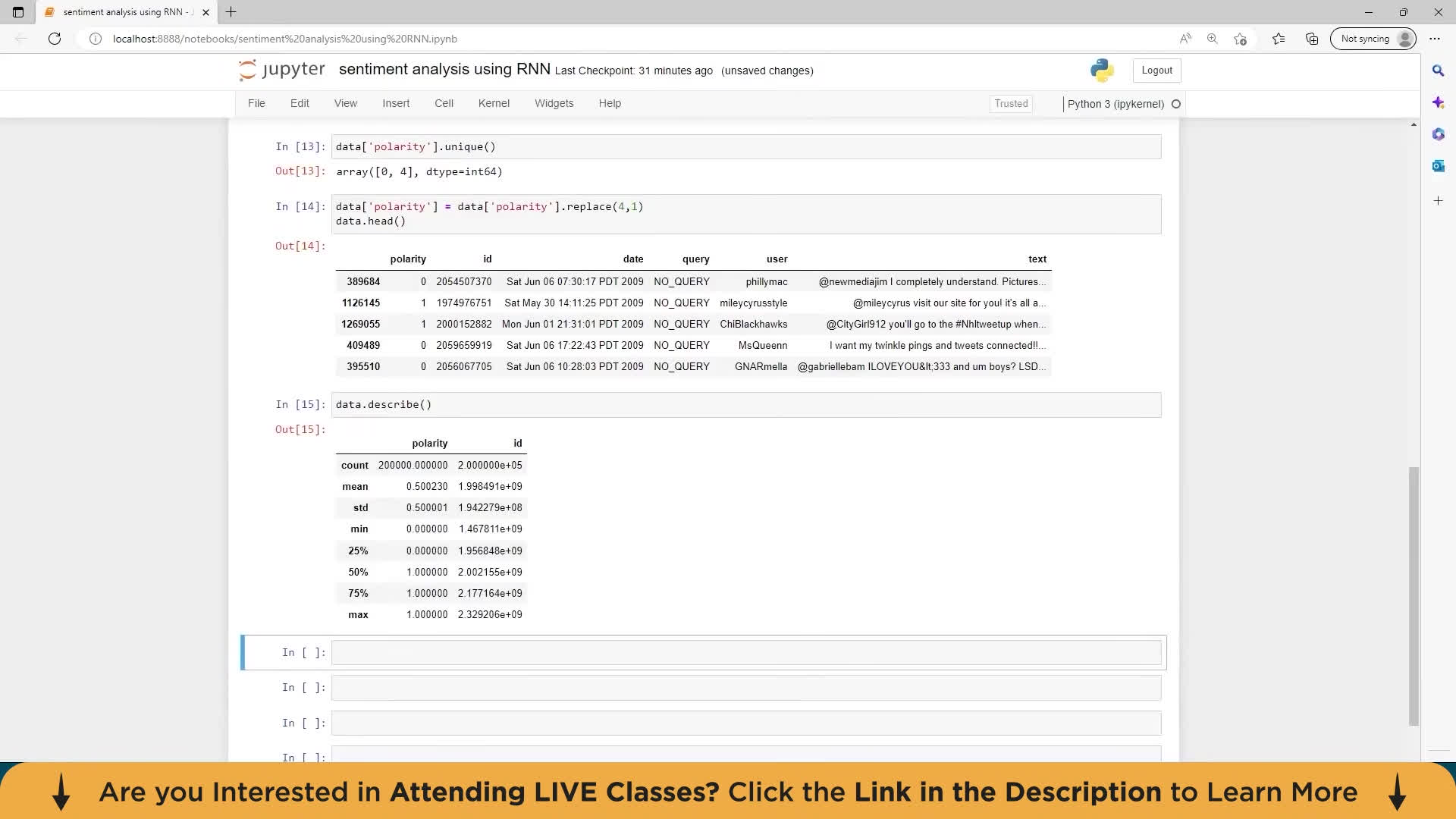Click the date column header

[x=633, y=259]
